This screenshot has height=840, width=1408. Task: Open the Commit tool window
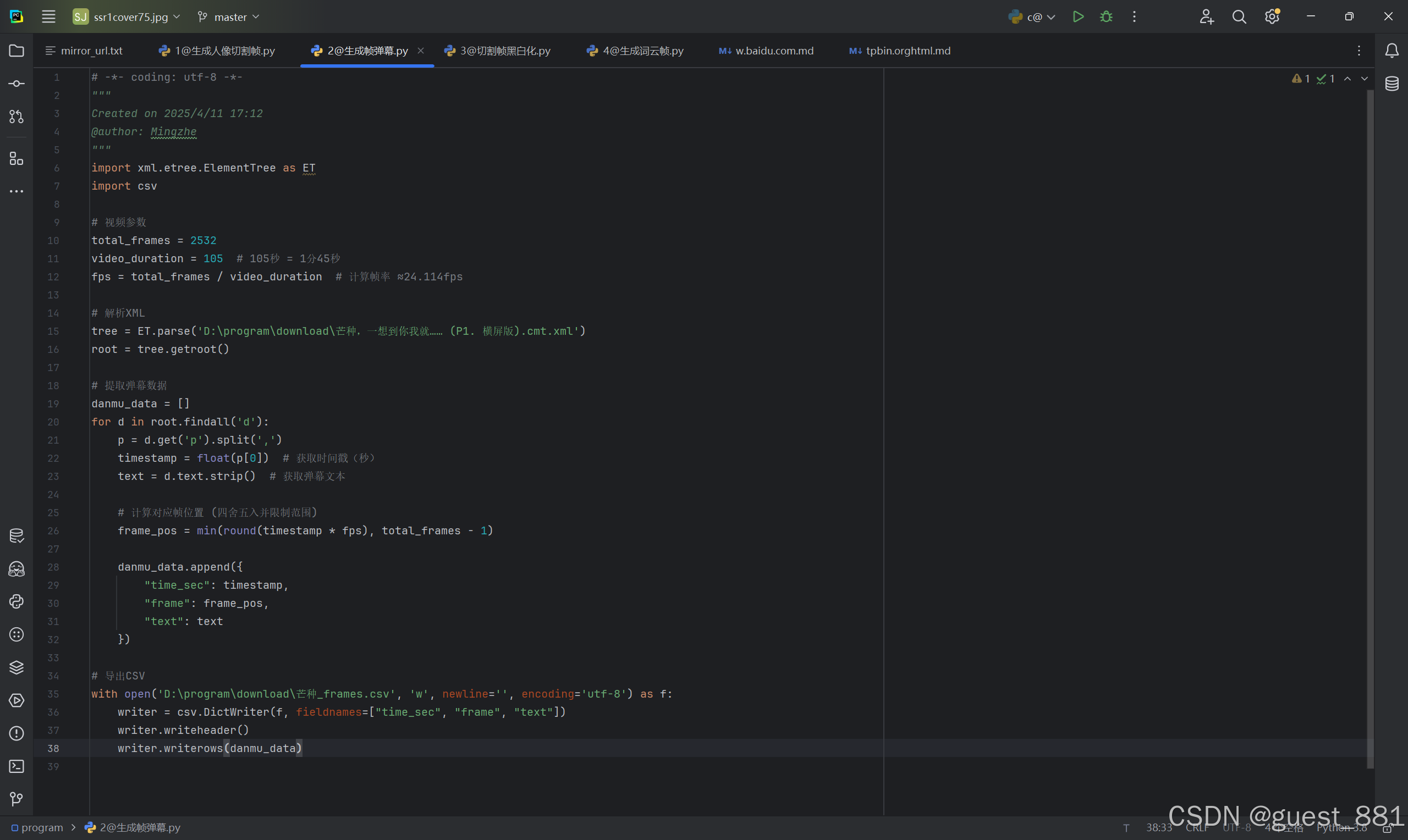(x=16, y=84)
